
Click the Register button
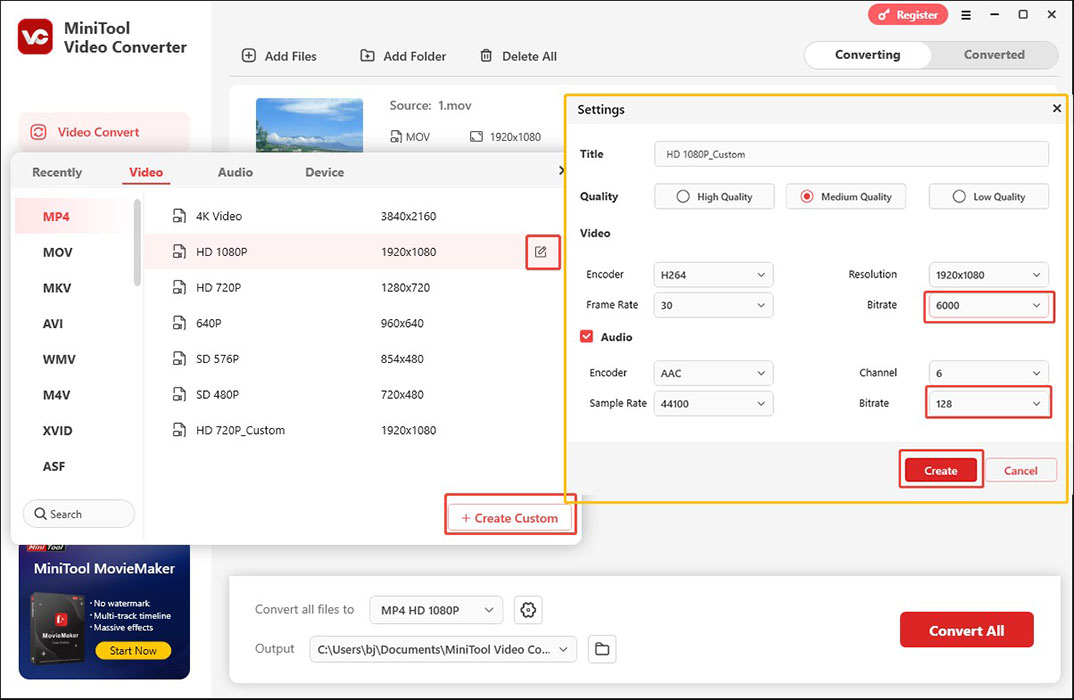click(908, 14)
